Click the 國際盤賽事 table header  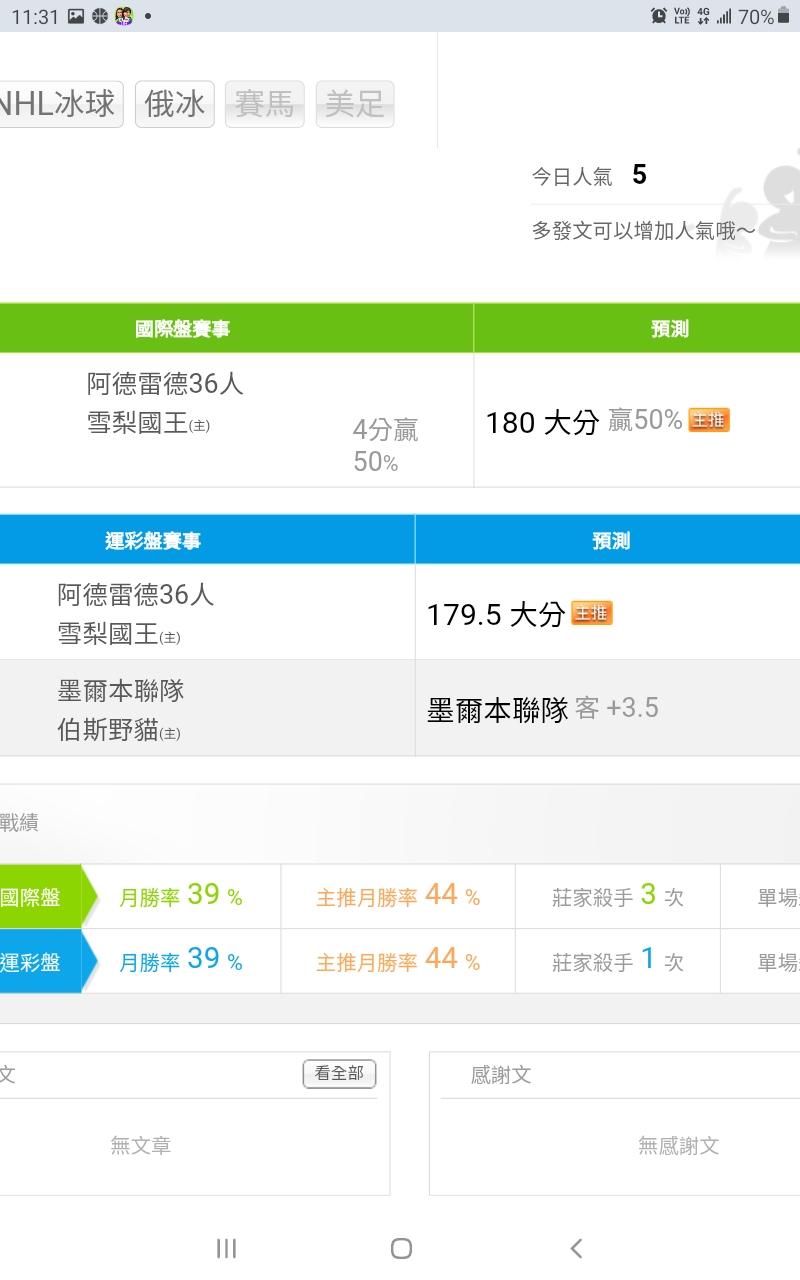coord(182,329)
